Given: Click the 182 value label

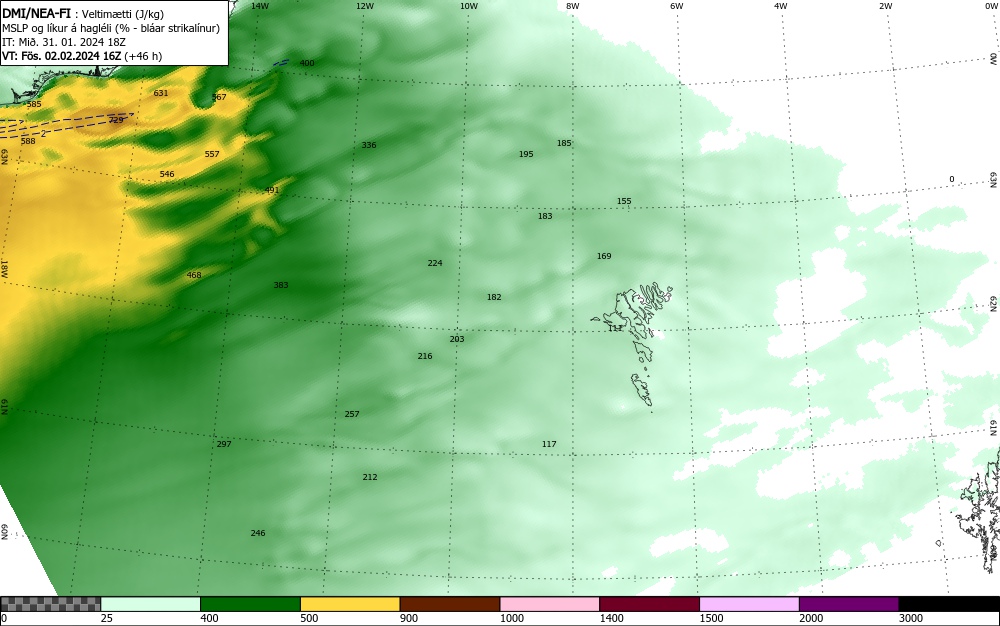Looking at the screenshot, I should pyautogui.click(x=494, y=297).
